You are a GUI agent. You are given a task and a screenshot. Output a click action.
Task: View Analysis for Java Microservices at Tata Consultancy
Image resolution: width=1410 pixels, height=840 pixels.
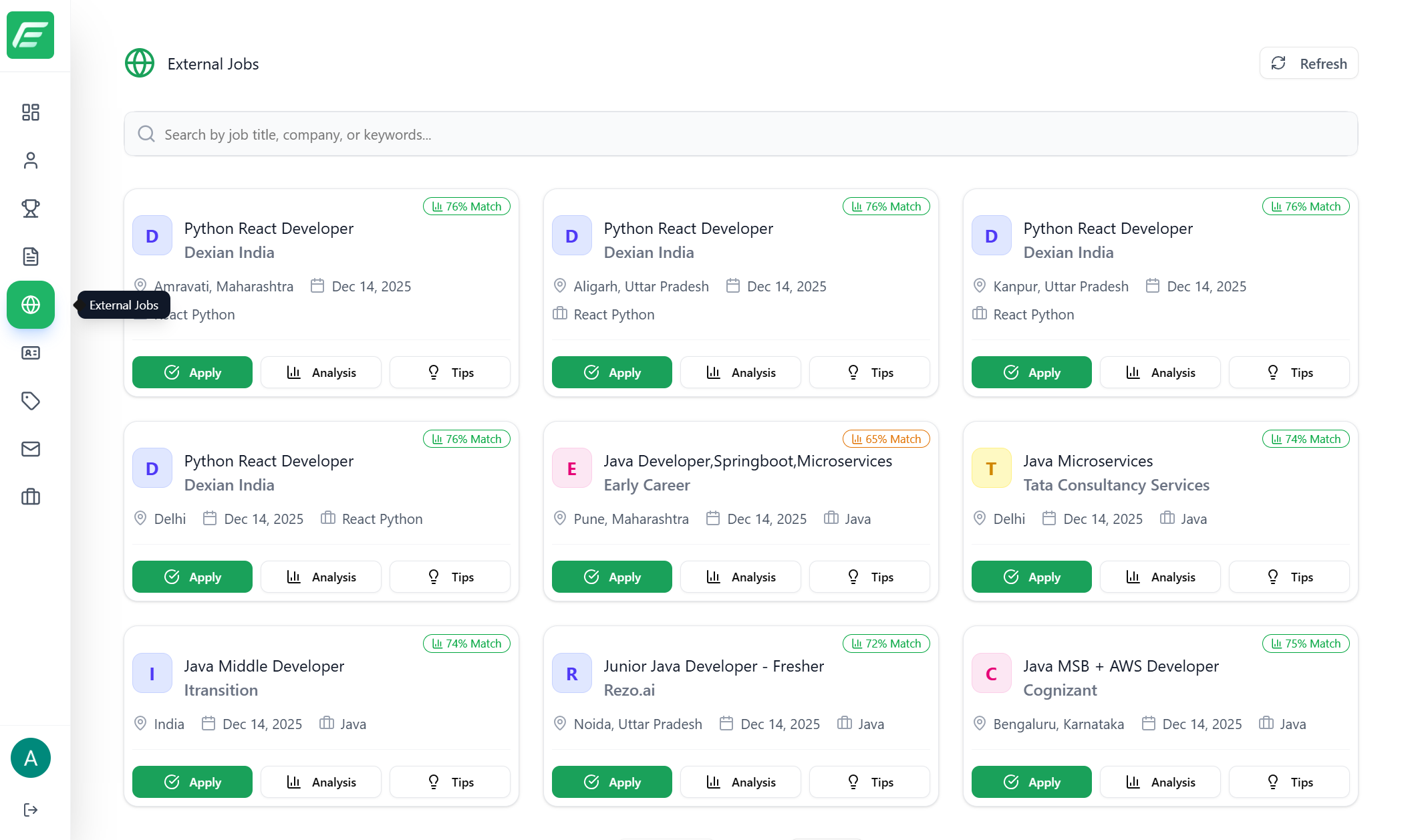(1160, 576)
